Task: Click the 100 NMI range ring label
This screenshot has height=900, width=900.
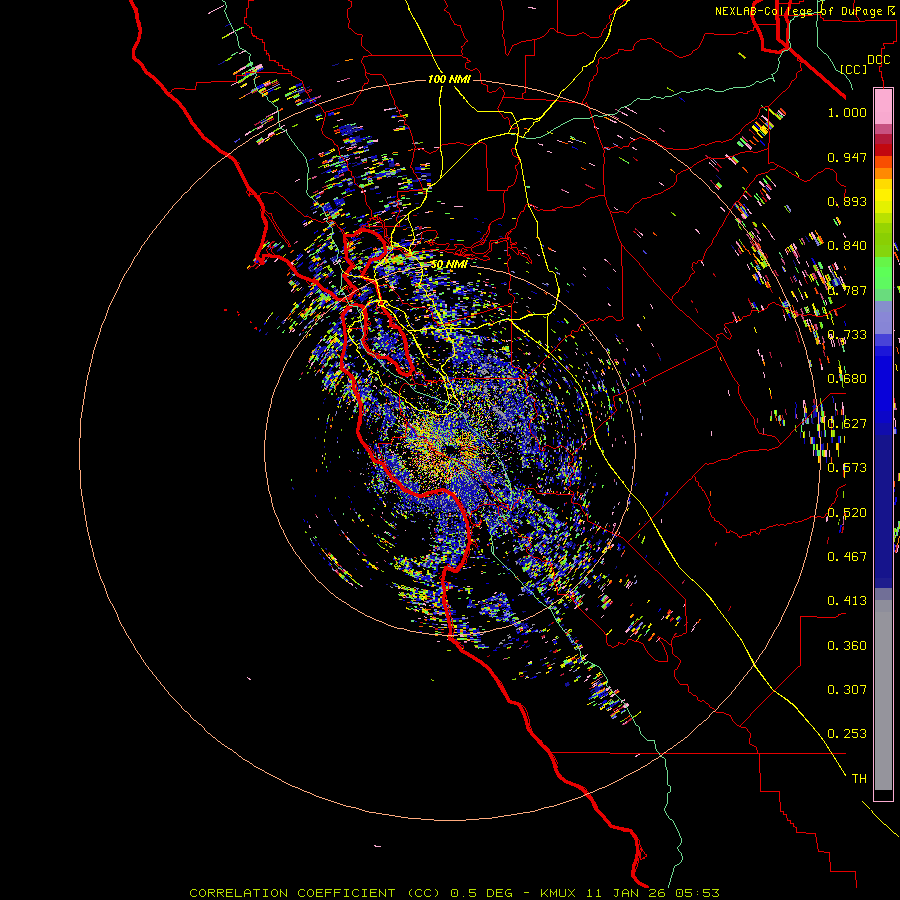Action: click(x=449, y=79)
